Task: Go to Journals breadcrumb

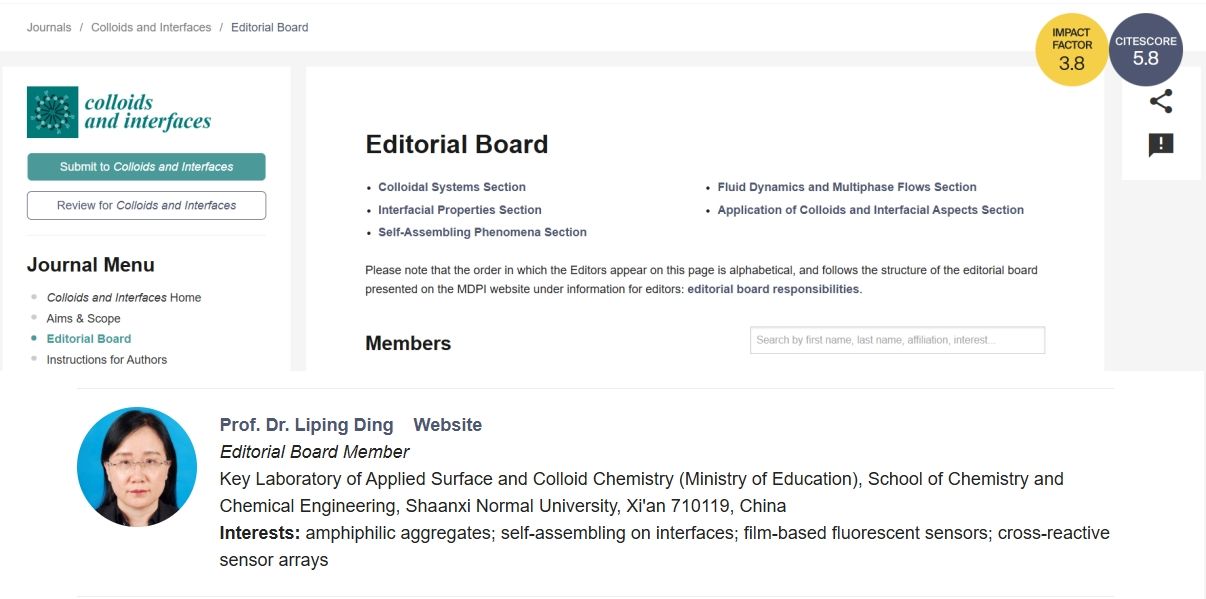Action: (x=49, y=28)
